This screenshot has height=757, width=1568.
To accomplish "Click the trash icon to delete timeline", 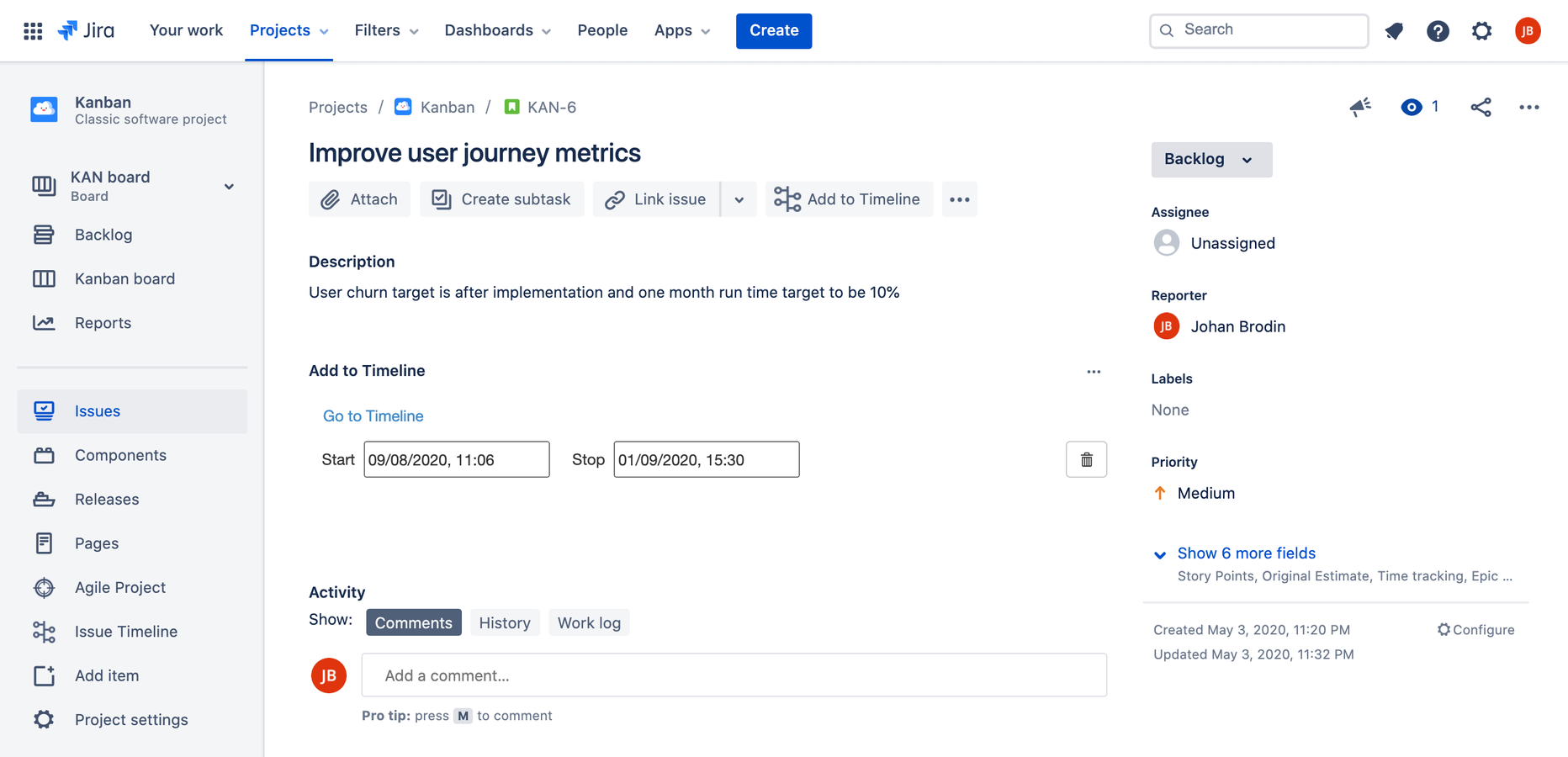I will [x=1086, y=459].
